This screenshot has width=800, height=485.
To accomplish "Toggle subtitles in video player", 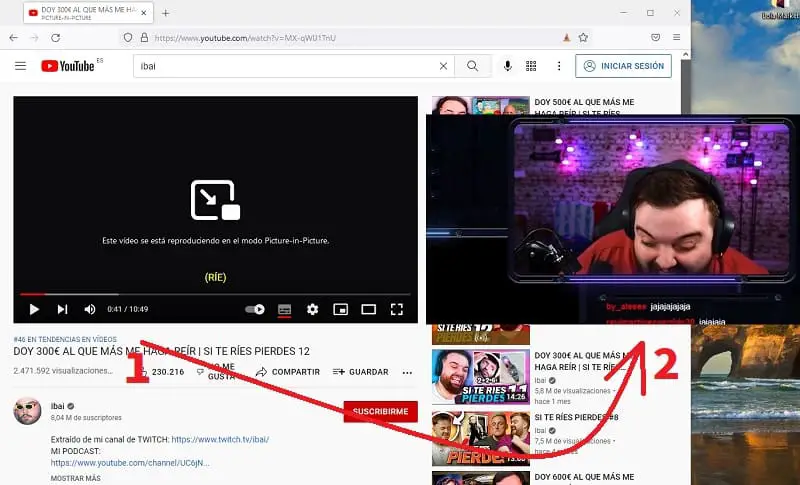I will [284, 309].
